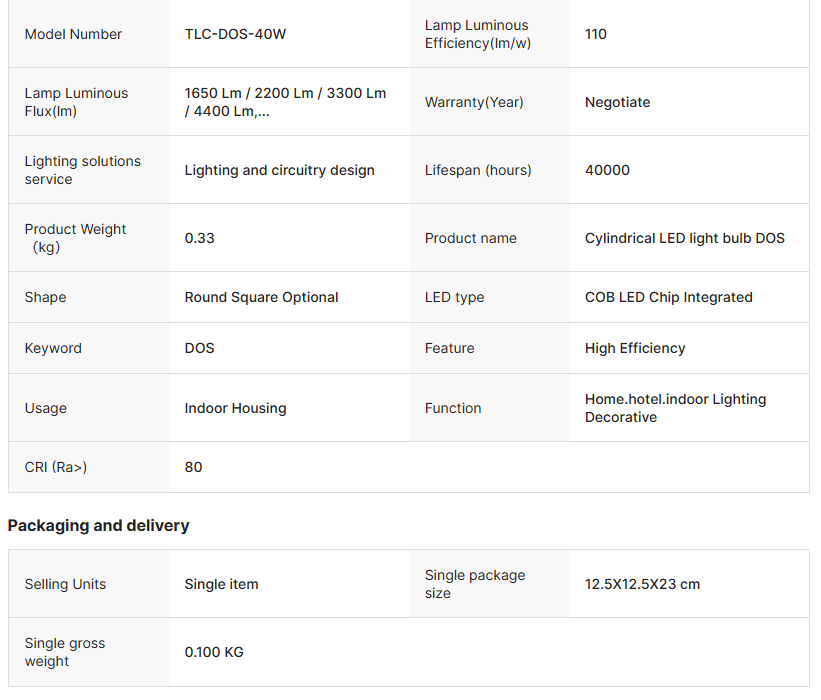
Task: Click 'COB LED Chip Integrated' value
Action: (x=668, y=297)
